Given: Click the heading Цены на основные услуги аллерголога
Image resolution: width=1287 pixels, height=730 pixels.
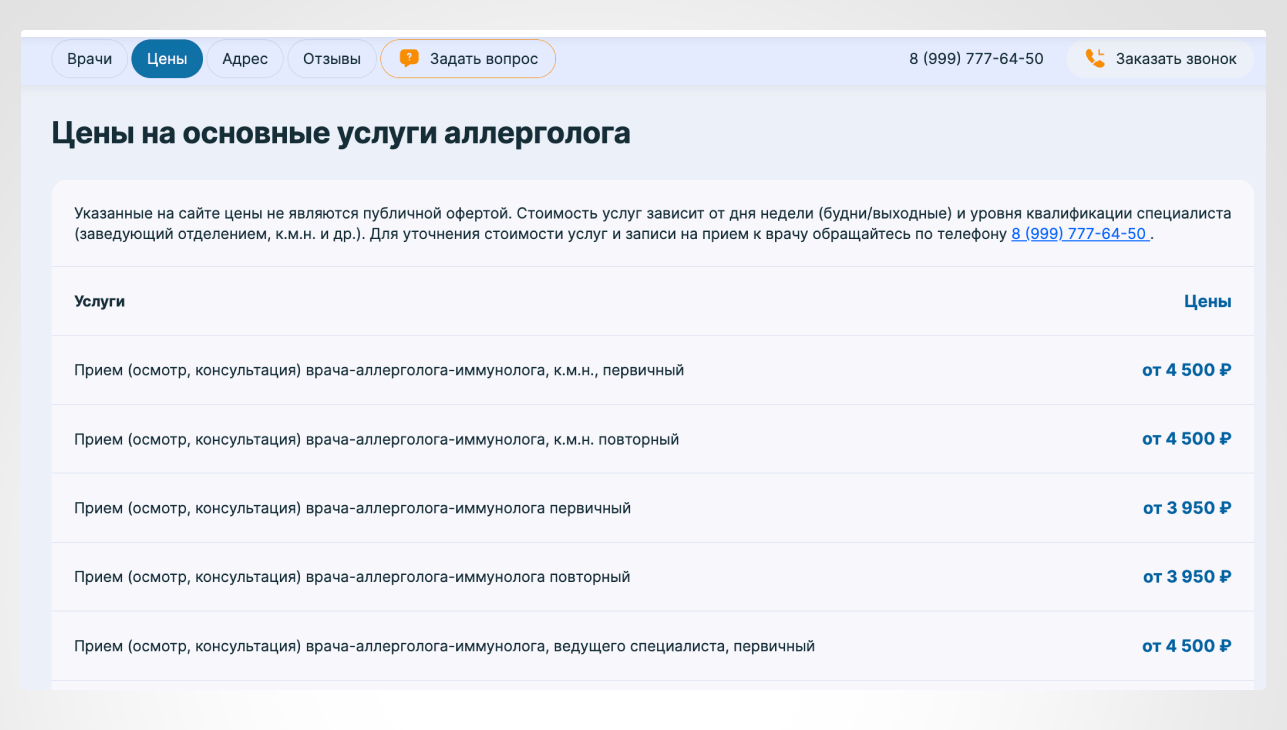Looking at the screenshot, I should coord(341,133).
